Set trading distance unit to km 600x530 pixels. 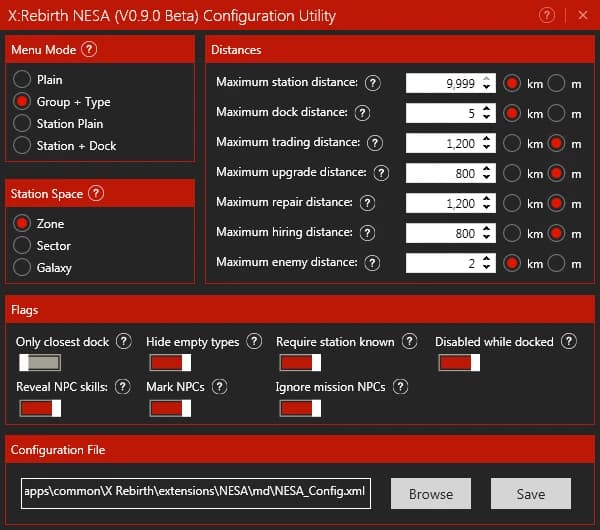[x=512, y=143]
